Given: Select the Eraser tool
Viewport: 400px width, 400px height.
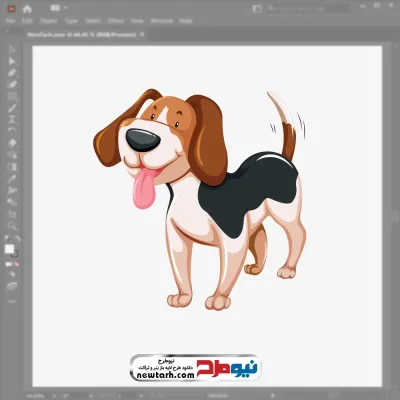Looking at the screenshot, I should 12,143.
